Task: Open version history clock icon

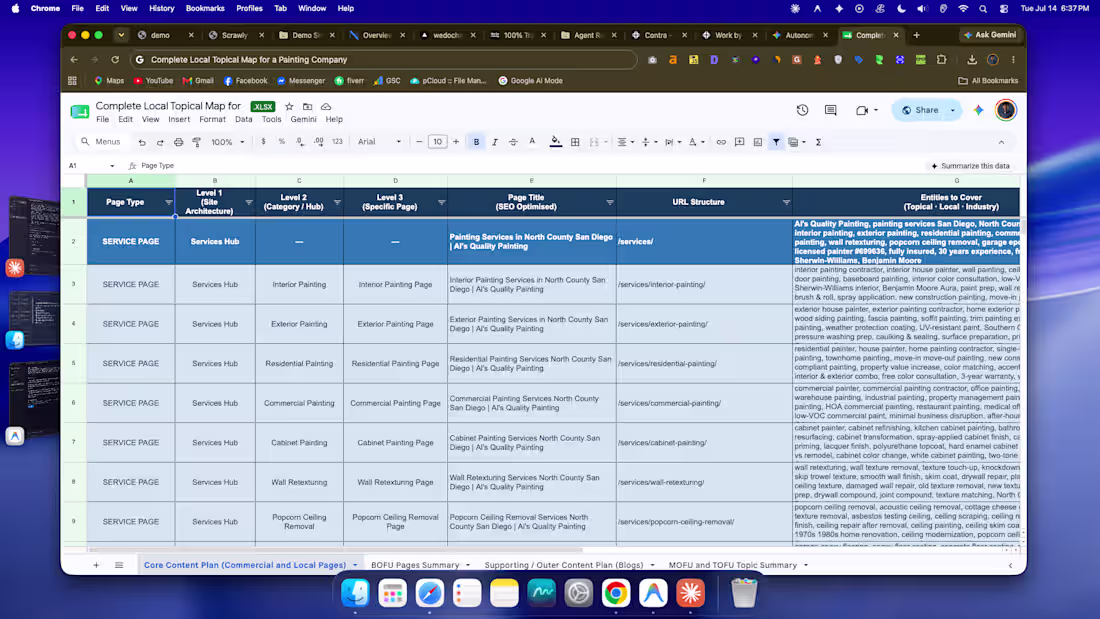Action: coord(802,110)
